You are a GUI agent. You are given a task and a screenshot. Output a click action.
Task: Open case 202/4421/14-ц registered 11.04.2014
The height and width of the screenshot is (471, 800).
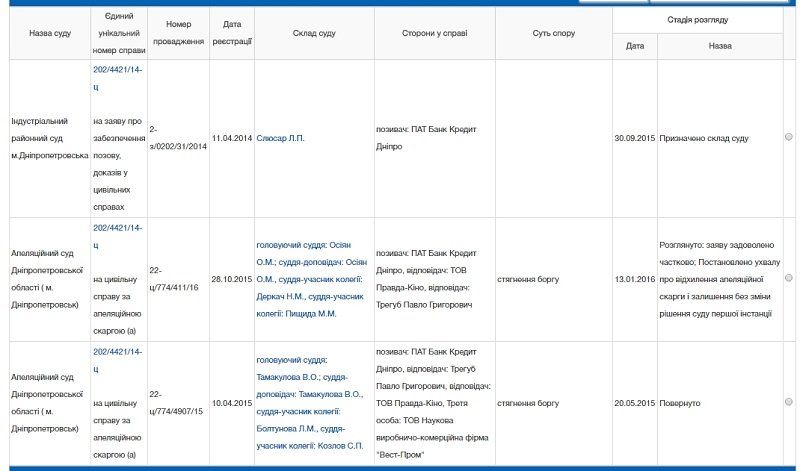pyautogui.click(x=118, y=78)
